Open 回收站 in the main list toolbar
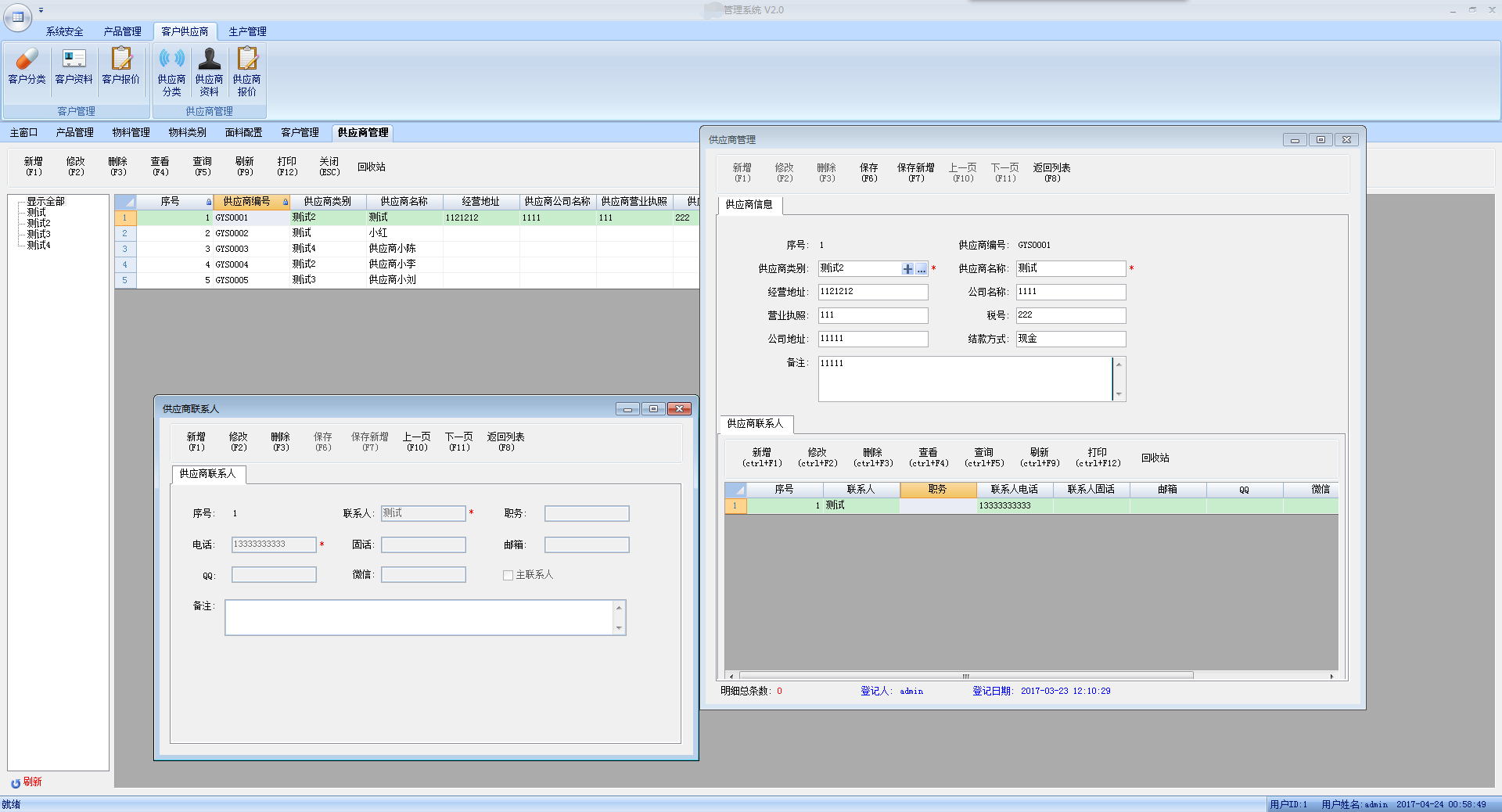The height and width of the screenshot is (812, 1502). tap(372, 167)
